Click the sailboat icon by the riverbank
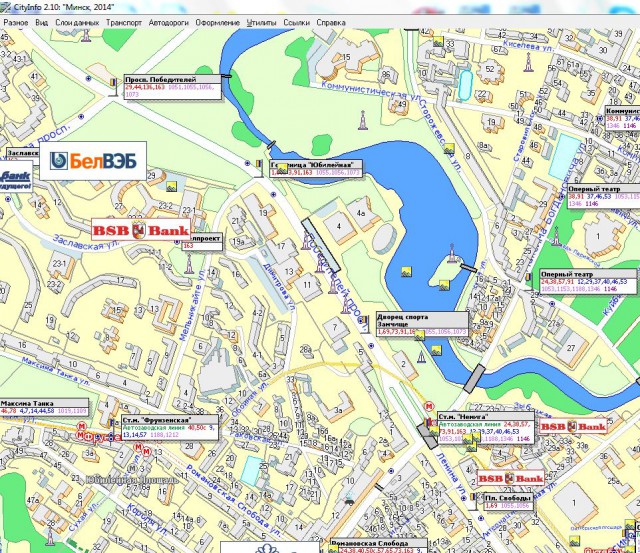This screenshot has width=640, height=553. (x=421, y=357)
